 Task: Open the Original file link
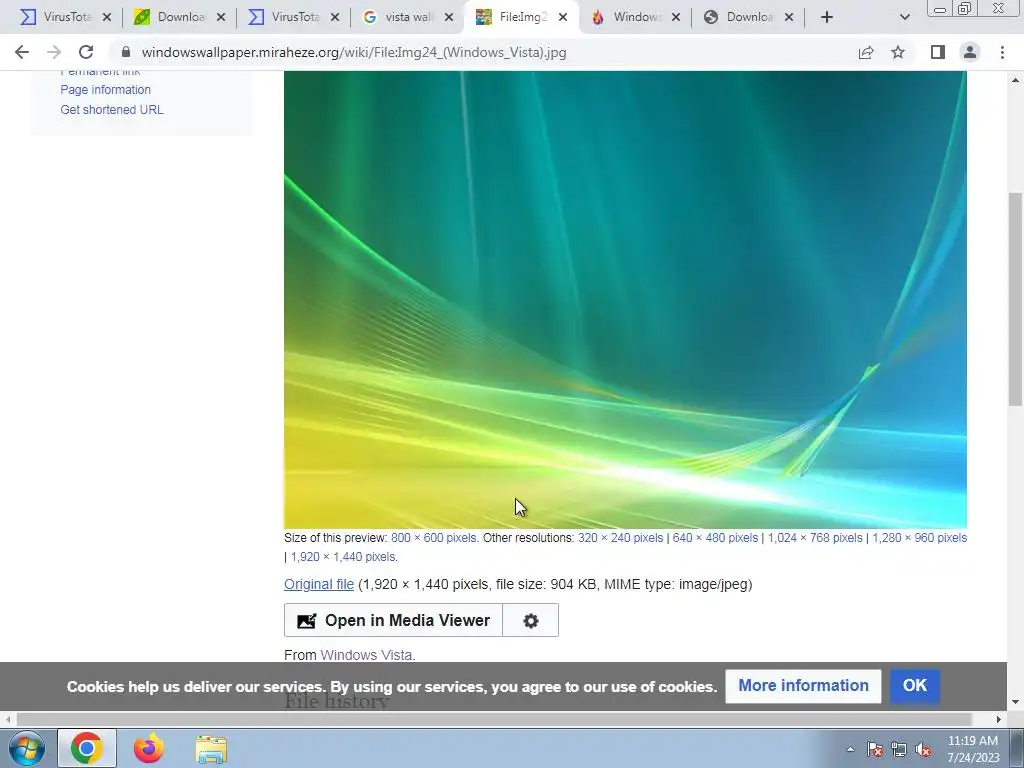pos(319,584)
